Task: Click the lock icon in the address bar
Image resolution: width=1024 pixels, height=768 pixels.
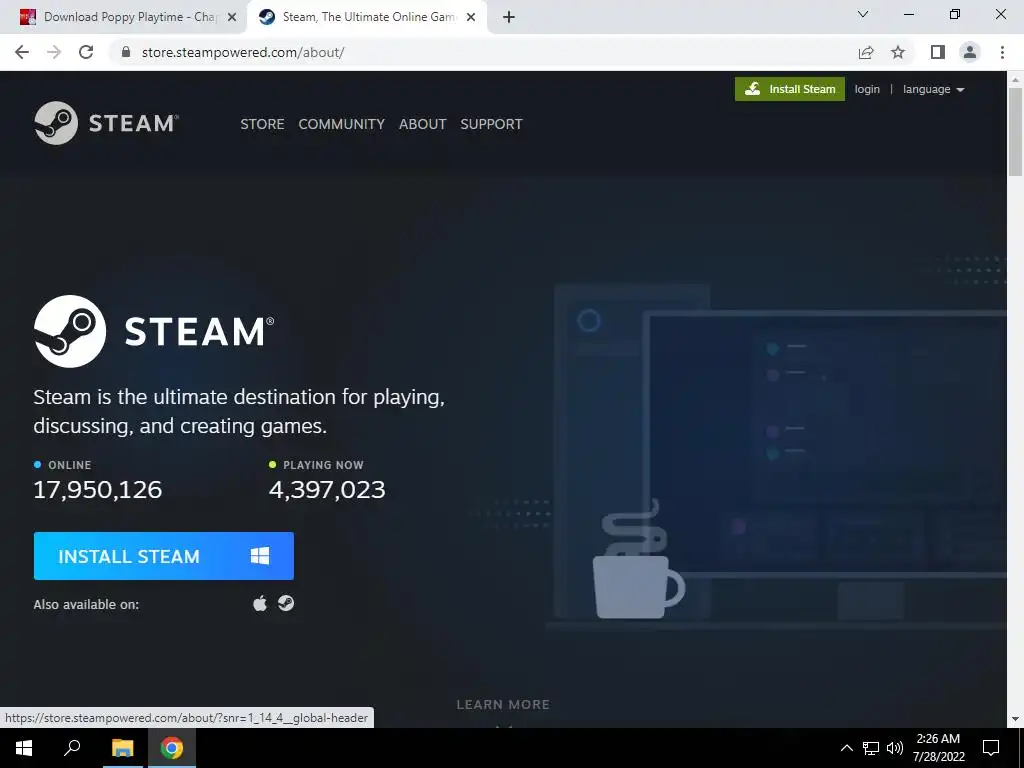Action: click(127, 52)
